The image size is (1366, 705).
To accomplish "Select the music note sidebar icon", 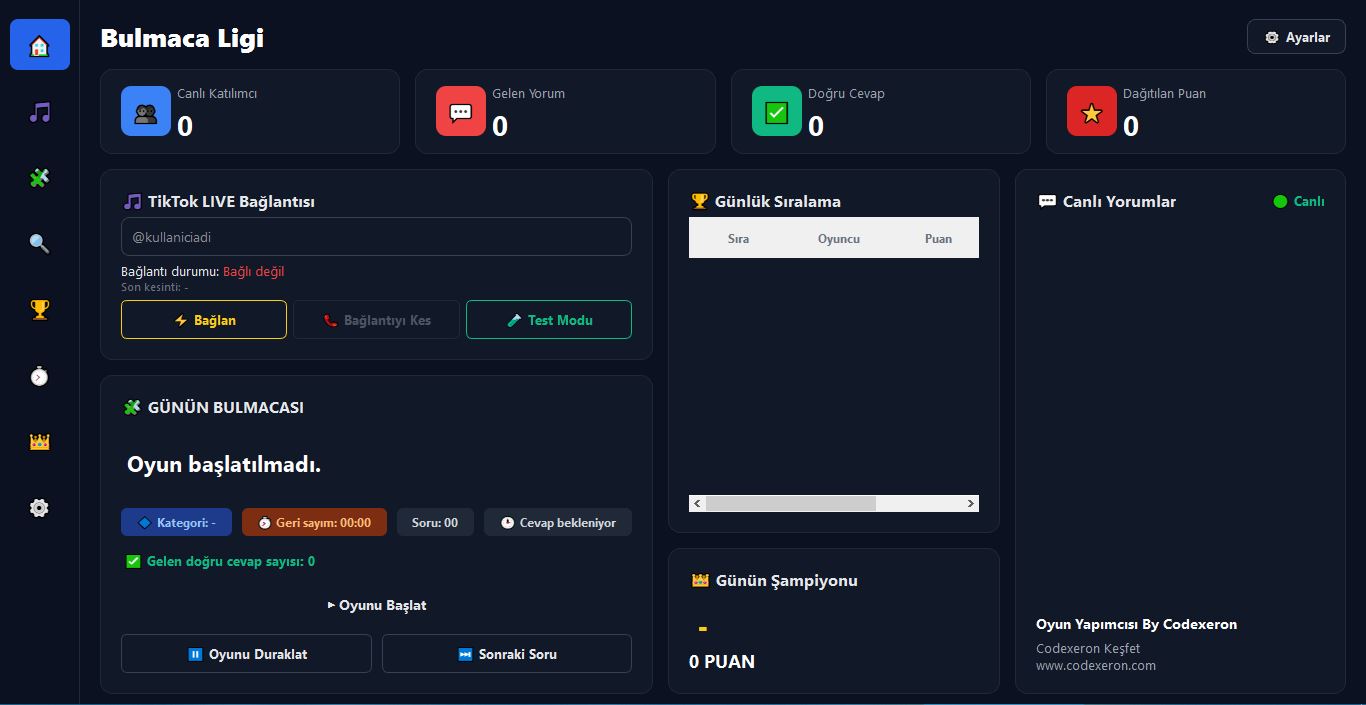I will 40,112.
